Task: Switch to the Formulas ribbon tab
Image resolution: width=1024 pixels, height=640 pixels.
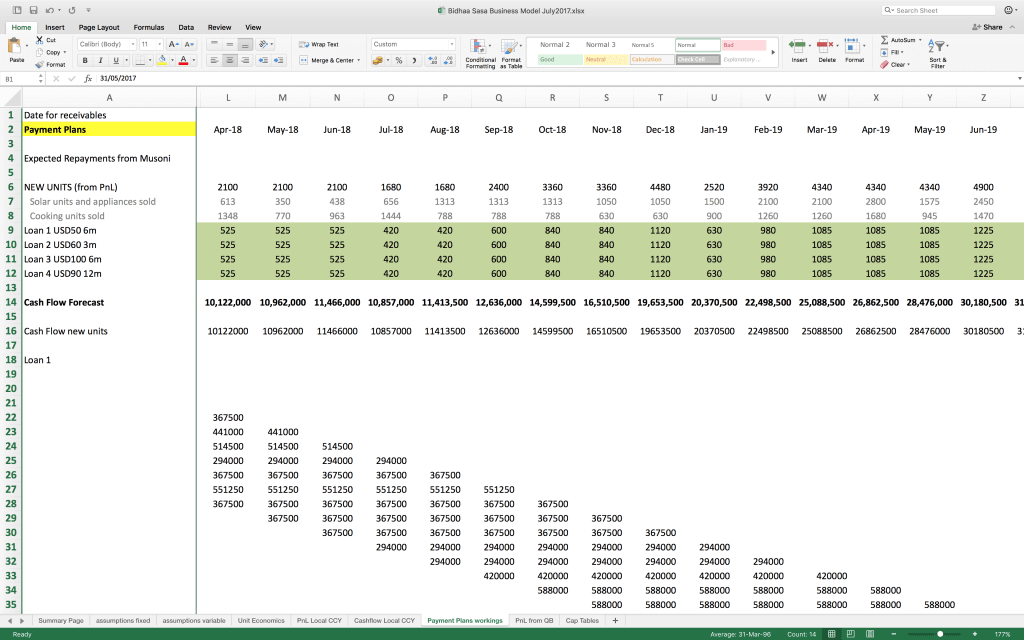Action: (149, 27)
